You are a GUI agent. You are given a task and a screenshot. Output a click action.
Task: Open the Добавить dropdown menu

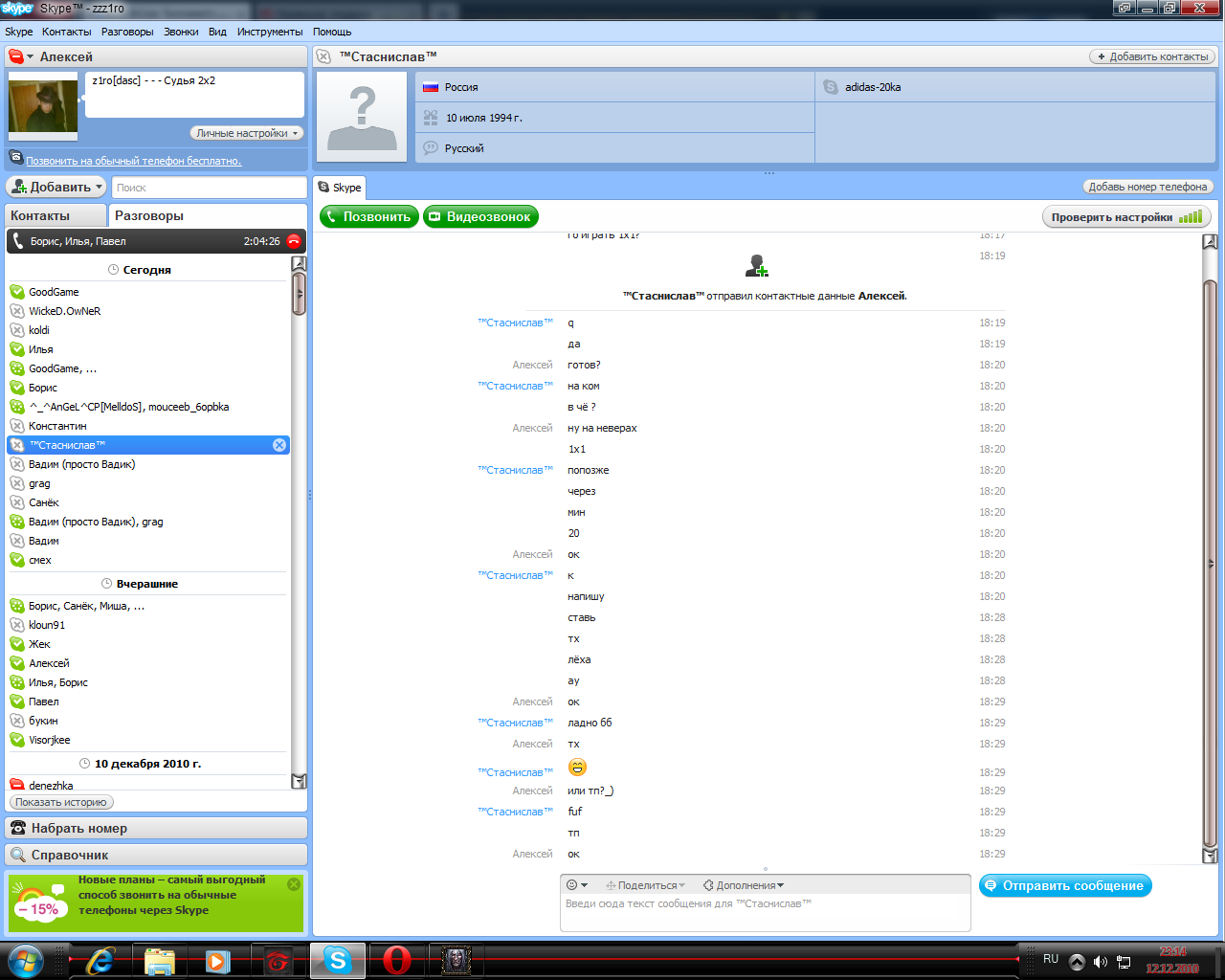(56, 187)
